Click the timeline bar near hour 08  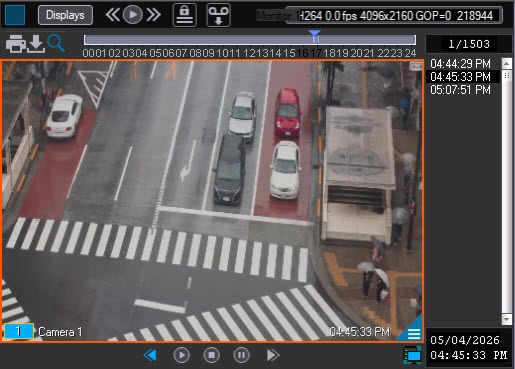(196, 40)
